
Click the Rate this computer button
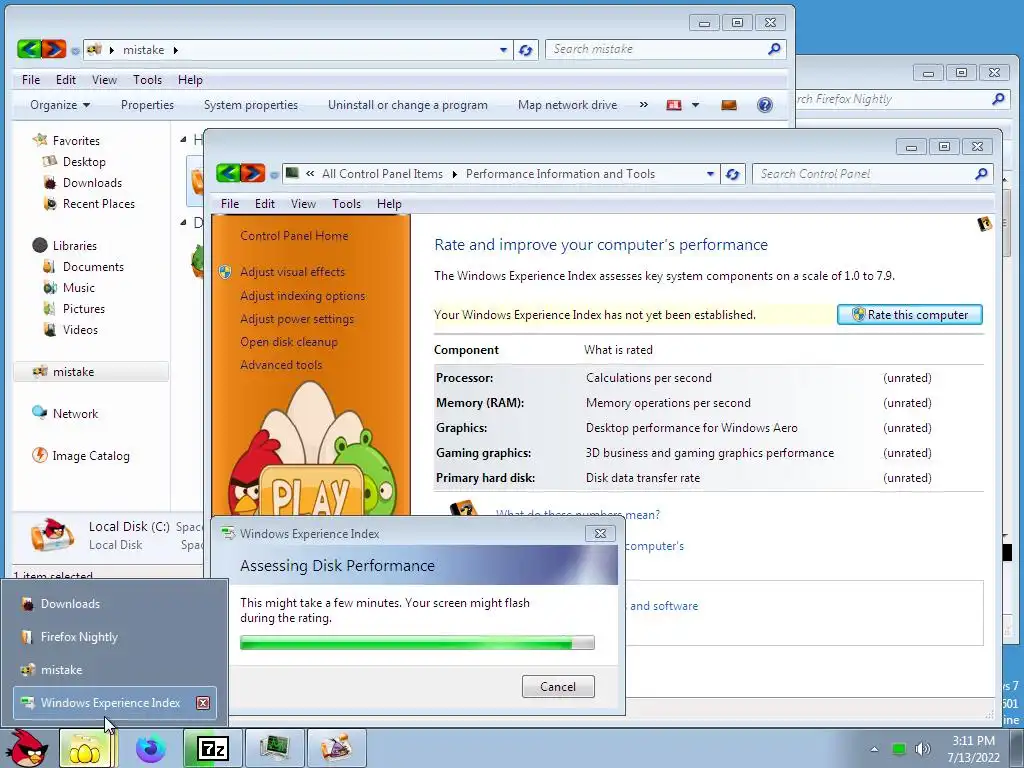(910, 315)
